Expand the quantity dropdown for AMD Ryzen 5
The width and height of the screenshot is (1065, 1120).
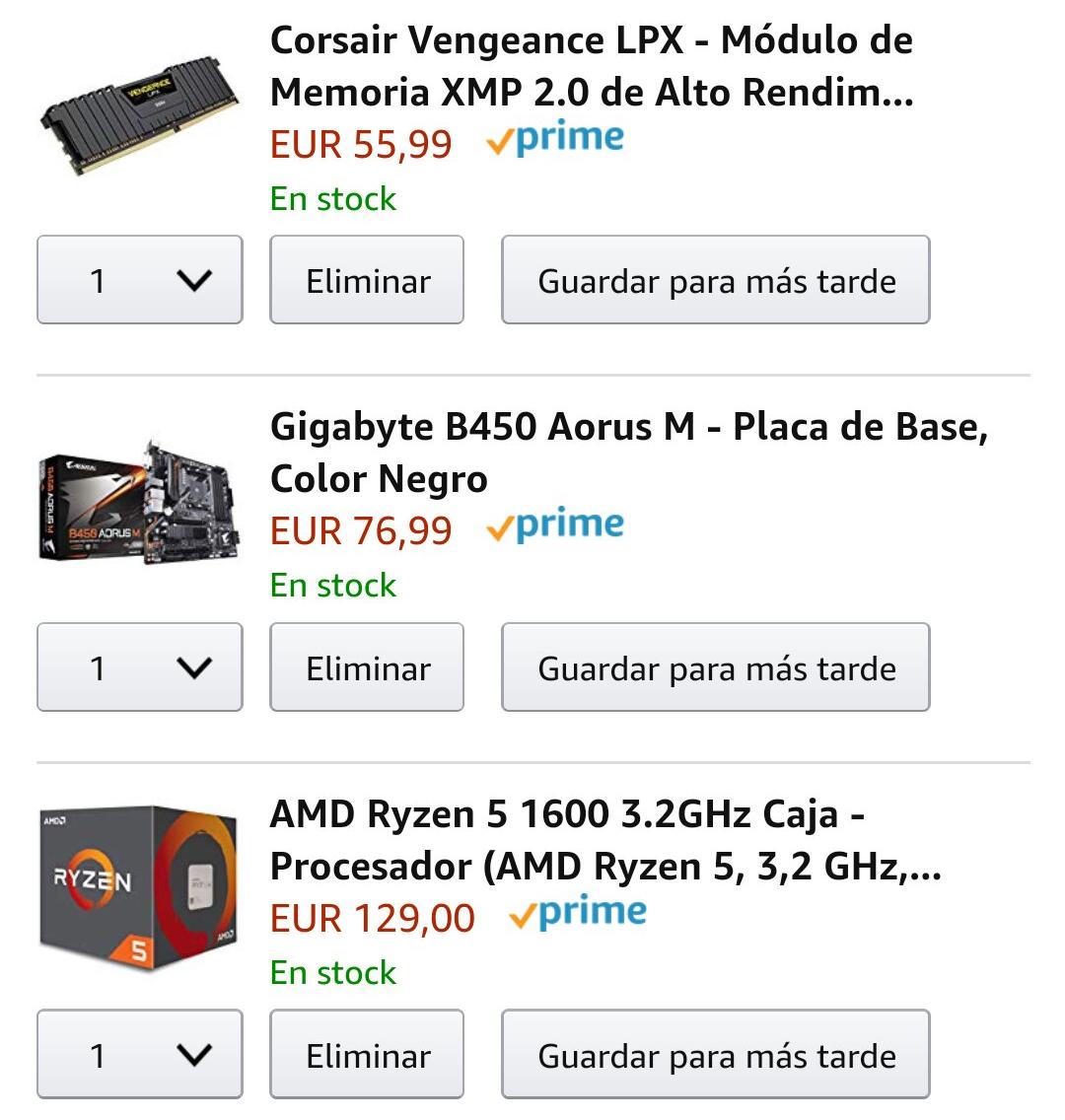(x=139, y=1054)
